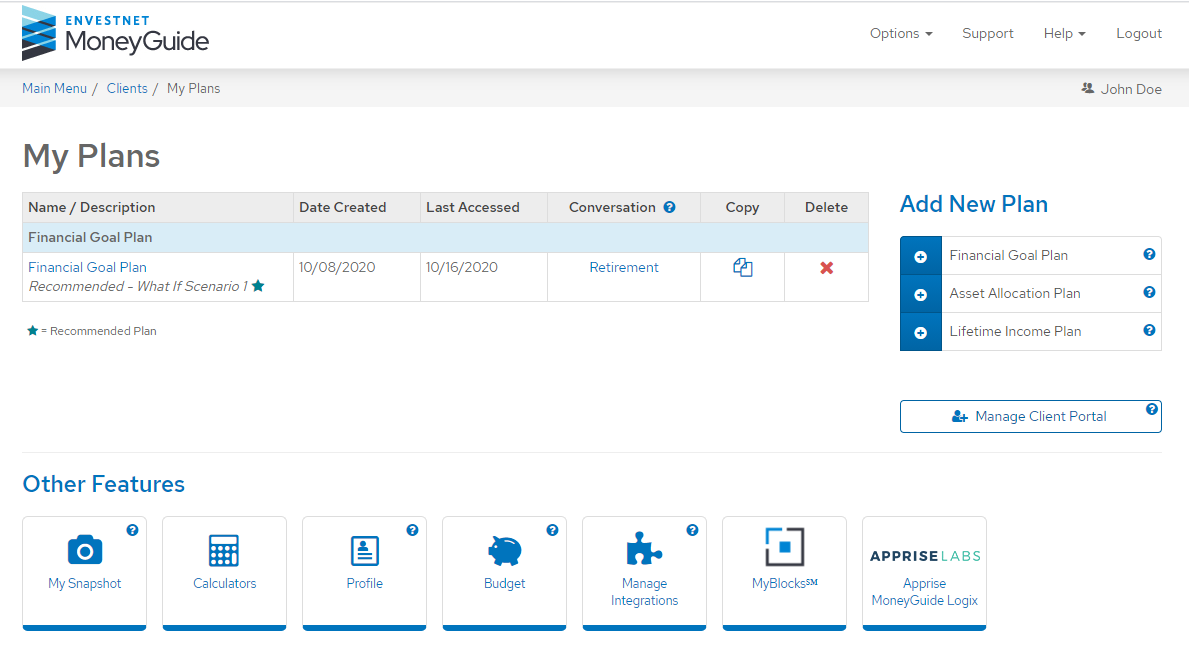Go to Clients in the breadcrumb trail

point(127,88)
